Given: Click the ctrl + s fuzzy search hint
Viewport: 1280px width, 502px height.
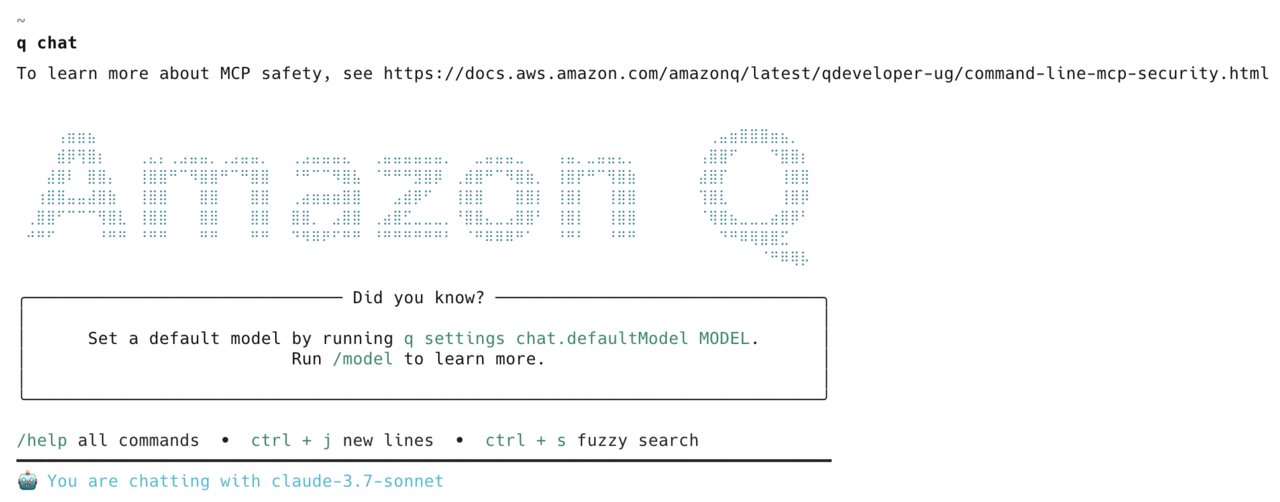Looking at the screenshot, I should pos(592,440).
